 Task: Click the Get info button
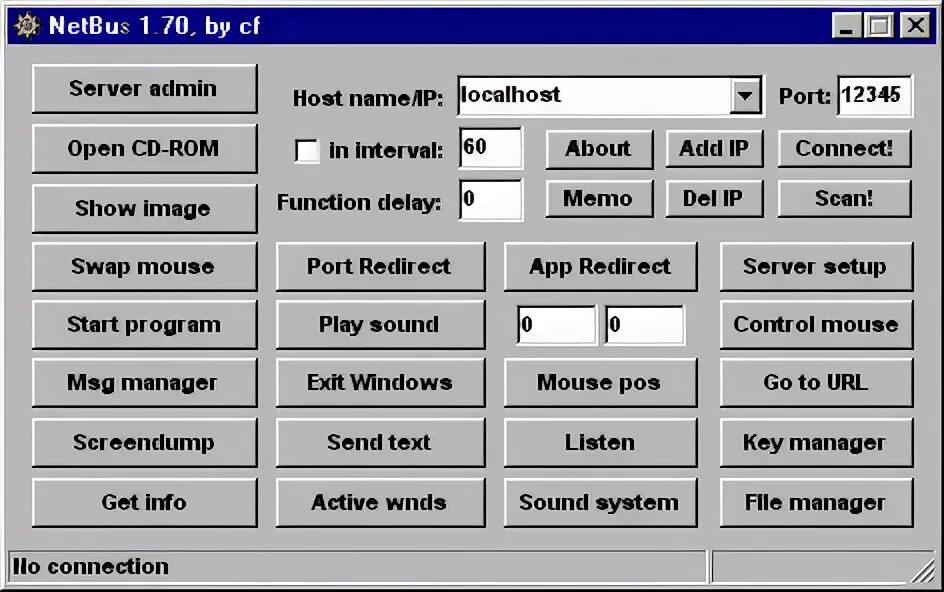144,502
